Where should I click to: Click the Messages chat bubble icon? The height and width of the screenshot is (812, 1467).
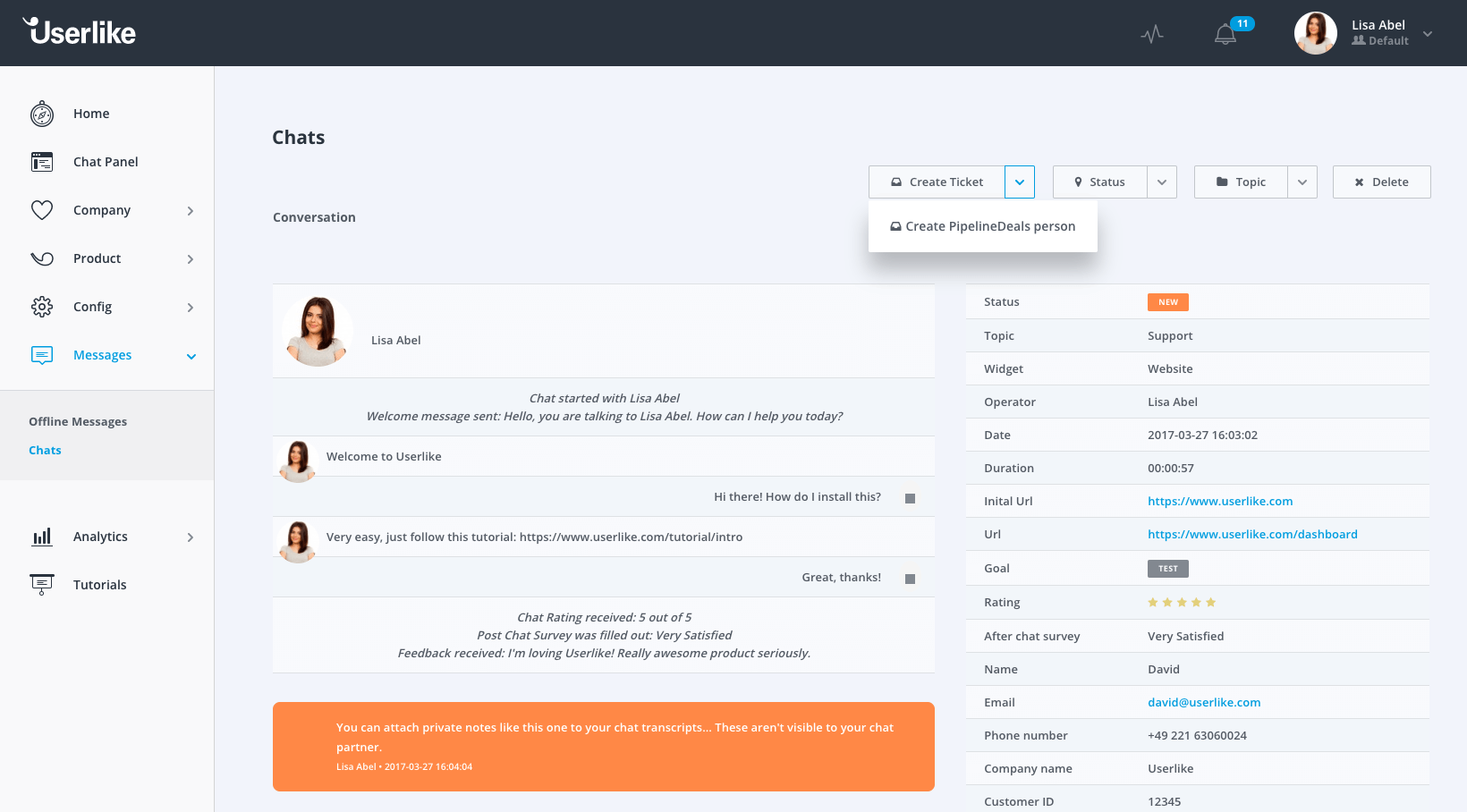pyautogui.click(x=42, y=355)
